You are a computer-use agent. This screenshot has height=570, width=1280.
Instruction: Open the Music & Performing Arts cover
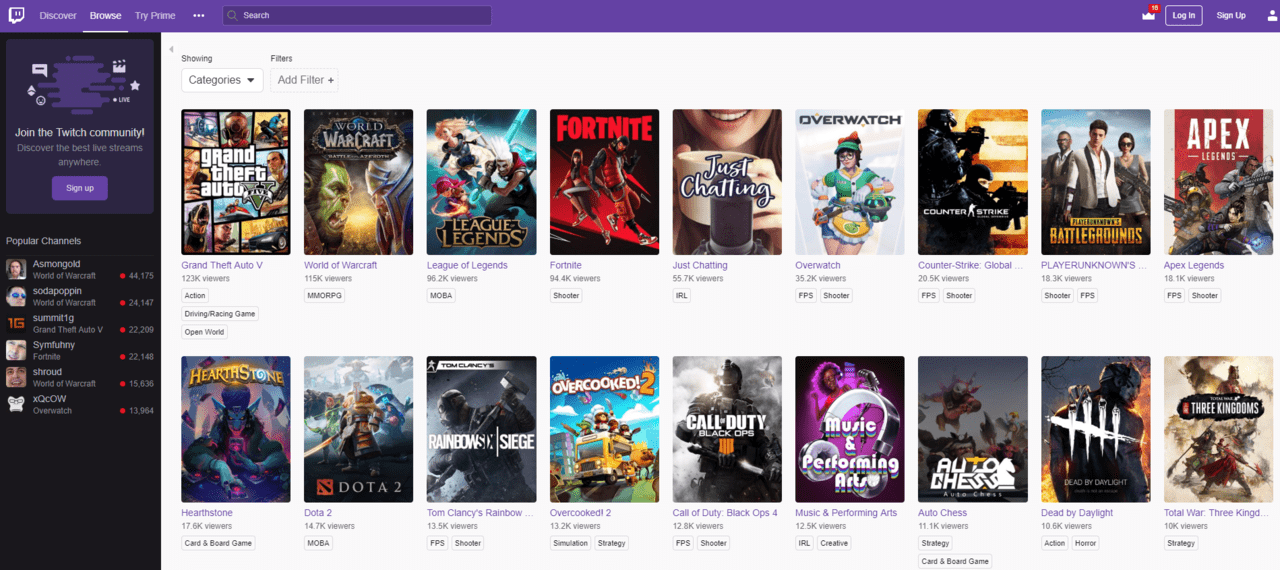click(x=850, y=429)
